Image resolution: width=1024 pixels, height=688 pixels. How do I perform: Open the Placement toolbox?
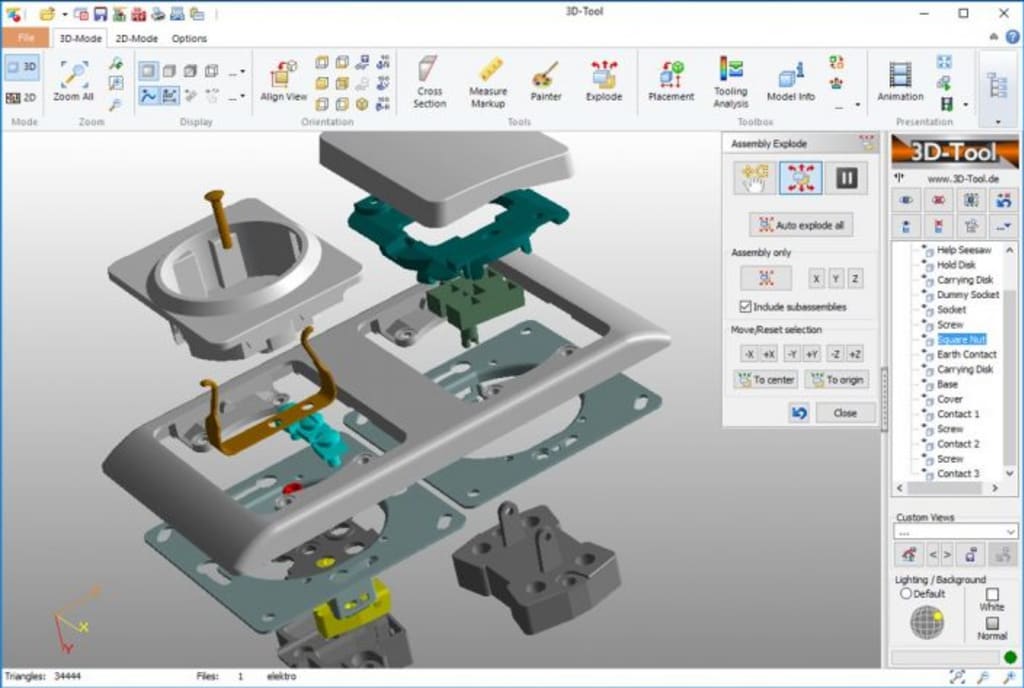pos(670,82)
